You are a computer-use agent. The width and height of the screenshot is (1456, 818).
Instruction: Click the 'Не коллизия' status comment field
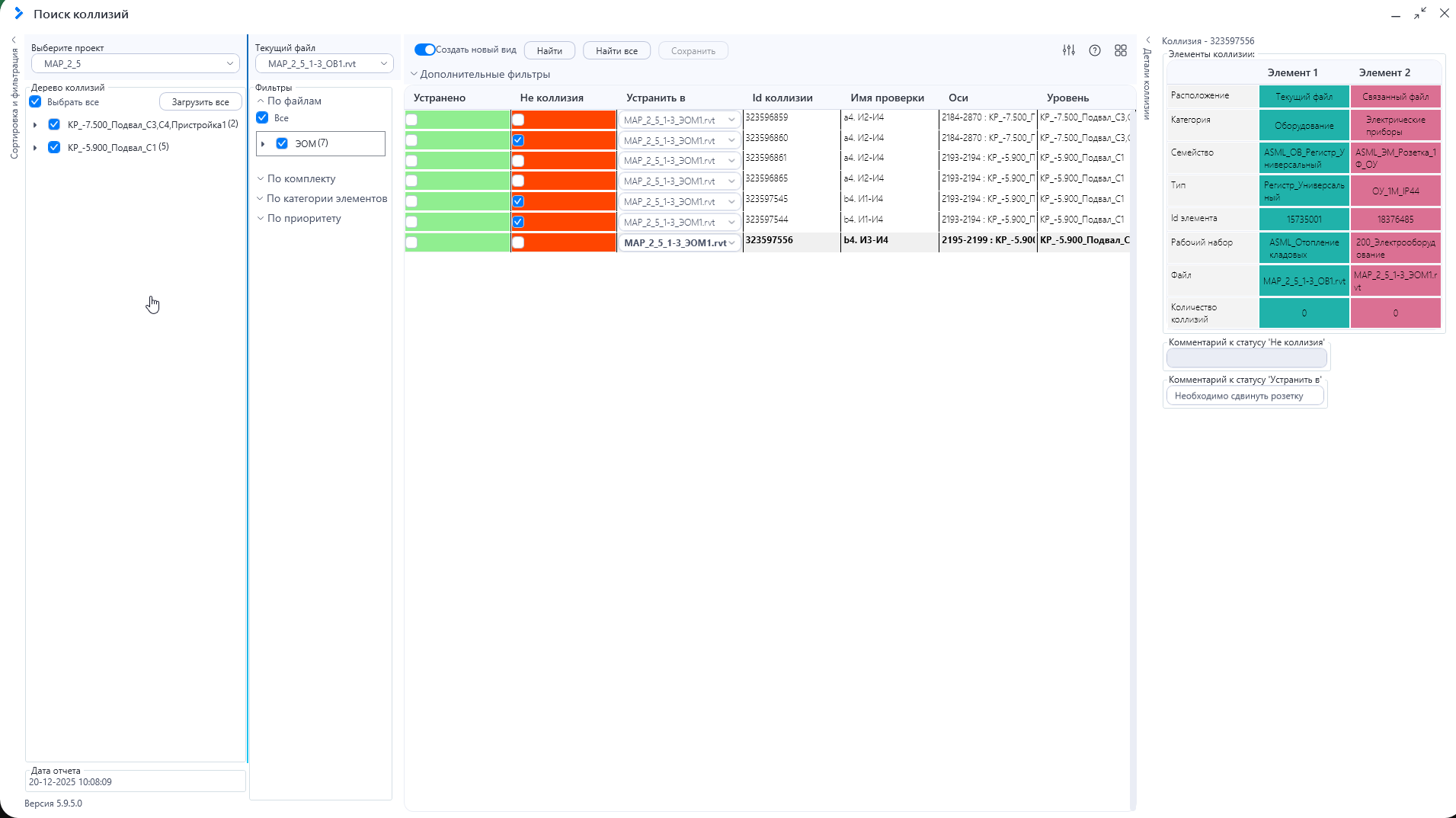point(1246,358)
